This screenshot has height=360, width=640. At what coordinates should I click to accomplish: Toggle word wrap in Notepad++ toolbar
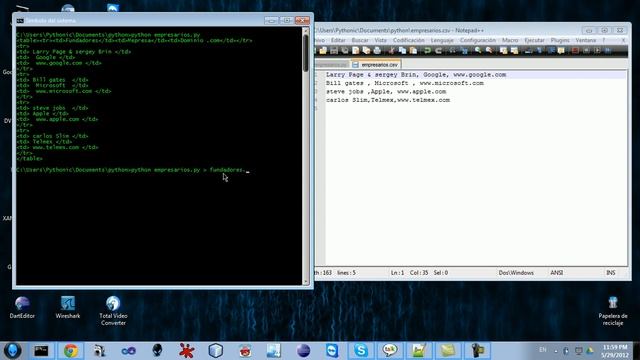coord(528,51)
